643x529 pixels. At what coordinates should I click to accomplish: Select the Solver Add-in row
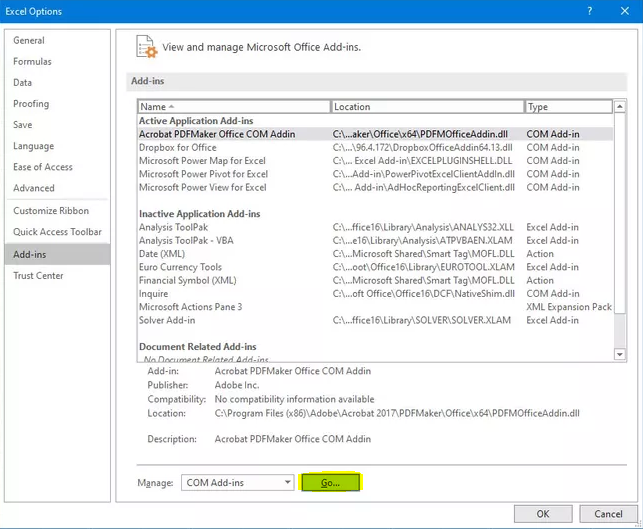pyautogui.click(x=375, y=320)
